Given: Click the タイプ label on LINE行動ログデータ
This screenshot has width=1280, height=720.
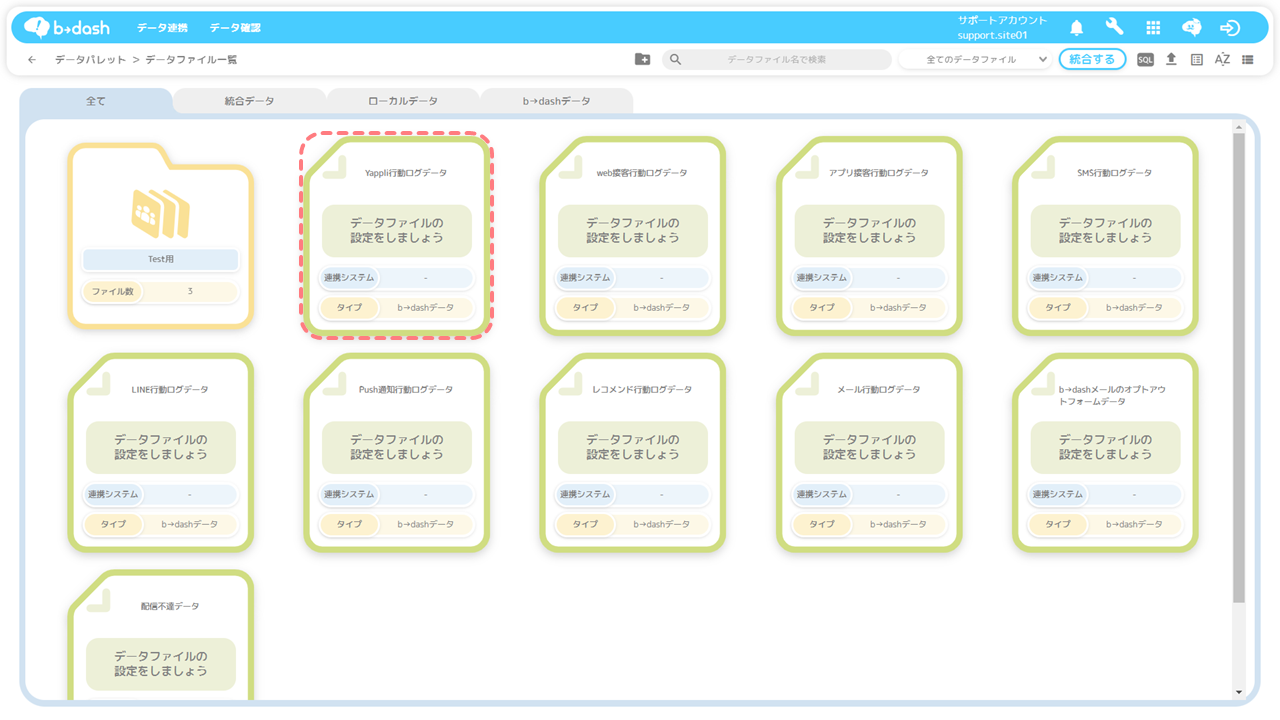Looking at the screenshot, I should click(x=113, y=524).
